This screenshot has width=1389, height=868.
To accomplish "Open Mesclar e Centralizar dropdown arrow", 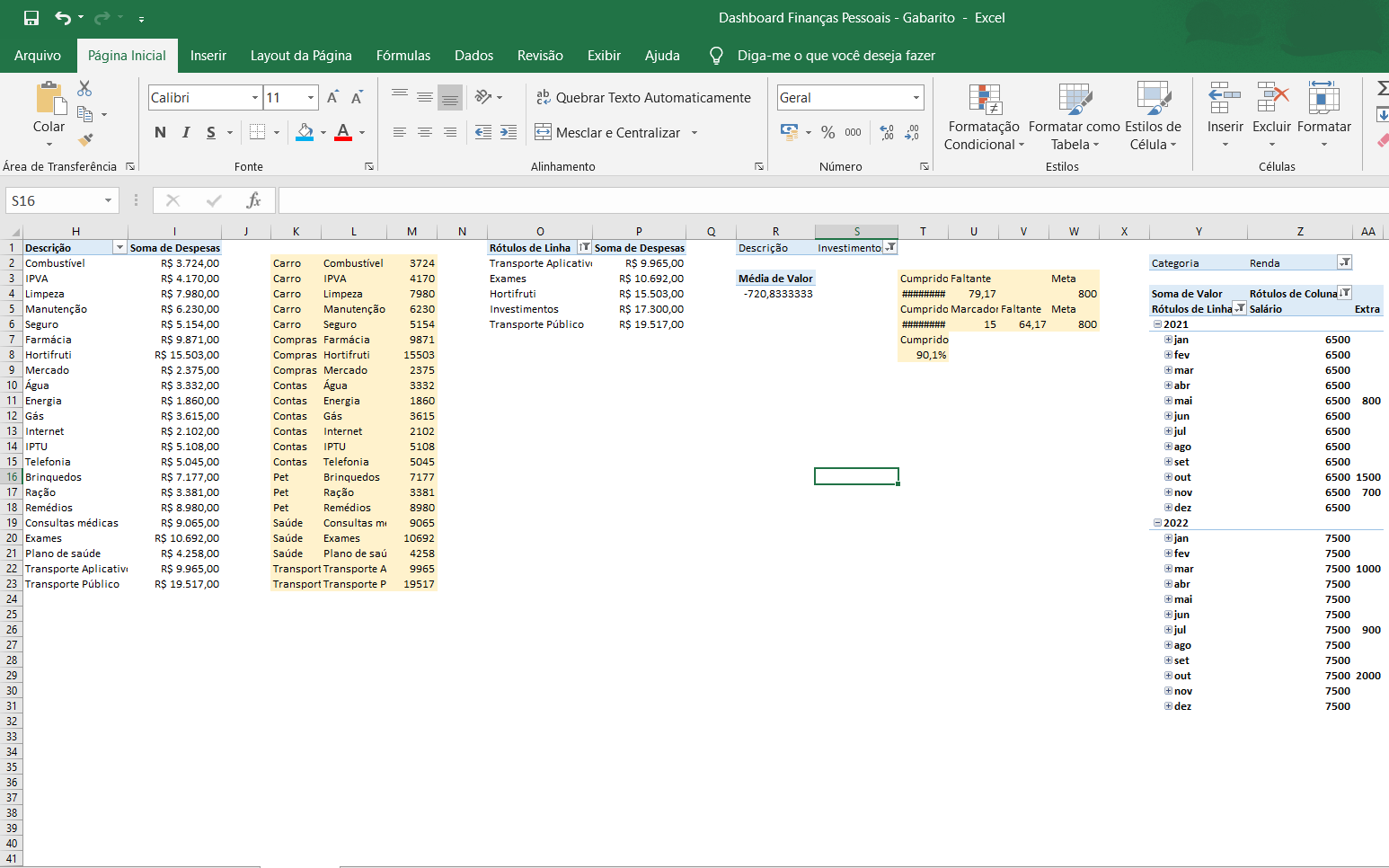I will coord(694,133).
